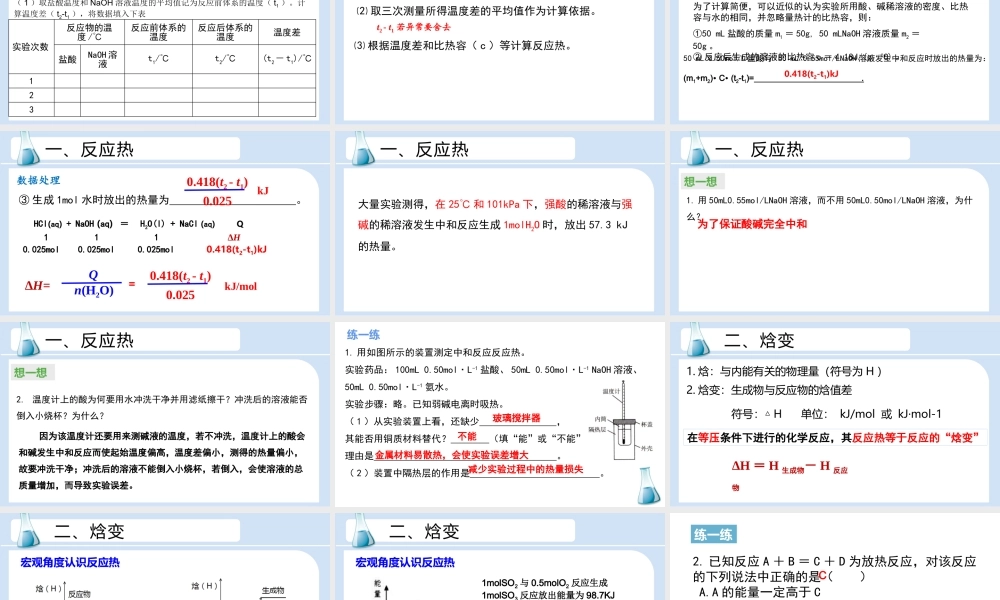Viewport: 1000px width, 600px height.
Task: Click the 练一练 badge above the A+B=C+D question
Action: [713, 534]
